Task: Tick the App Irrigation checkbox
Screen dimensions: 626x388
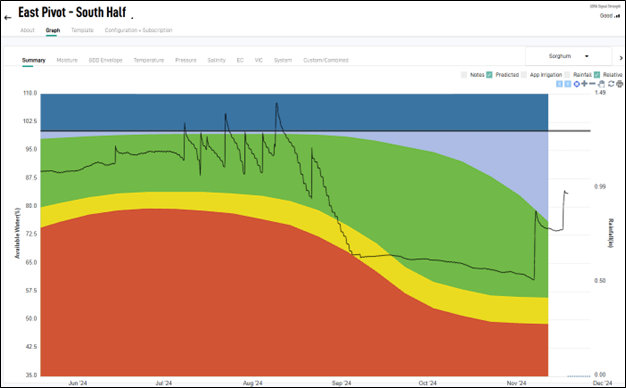Action: coord(524,75)
